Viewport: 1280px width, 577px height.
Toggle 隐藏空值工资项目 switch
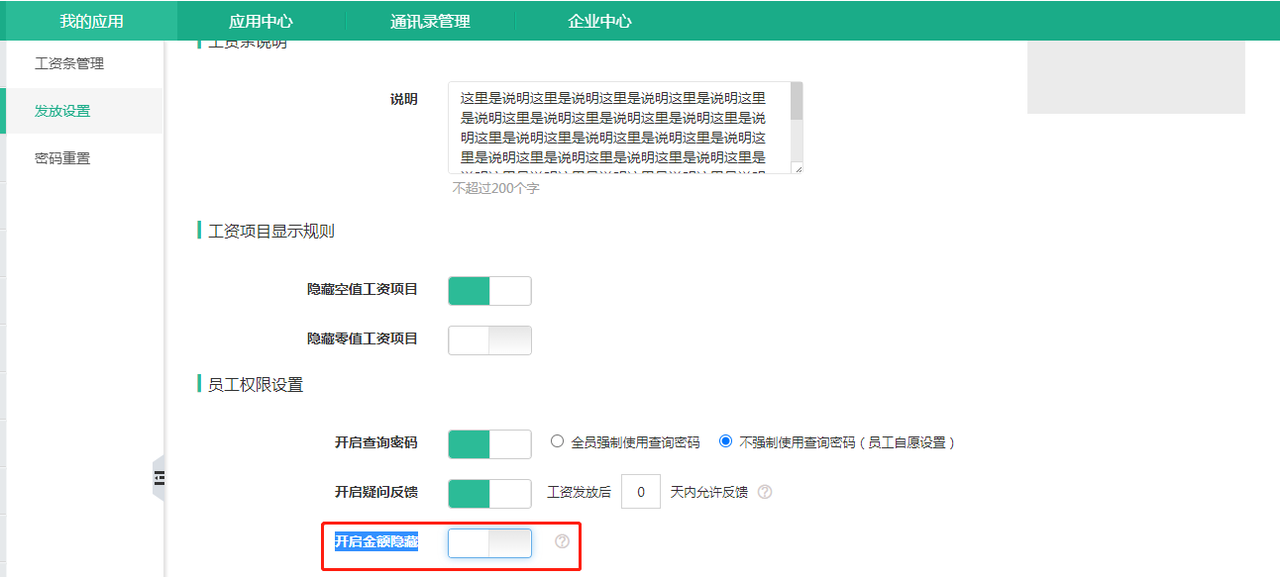490,291
